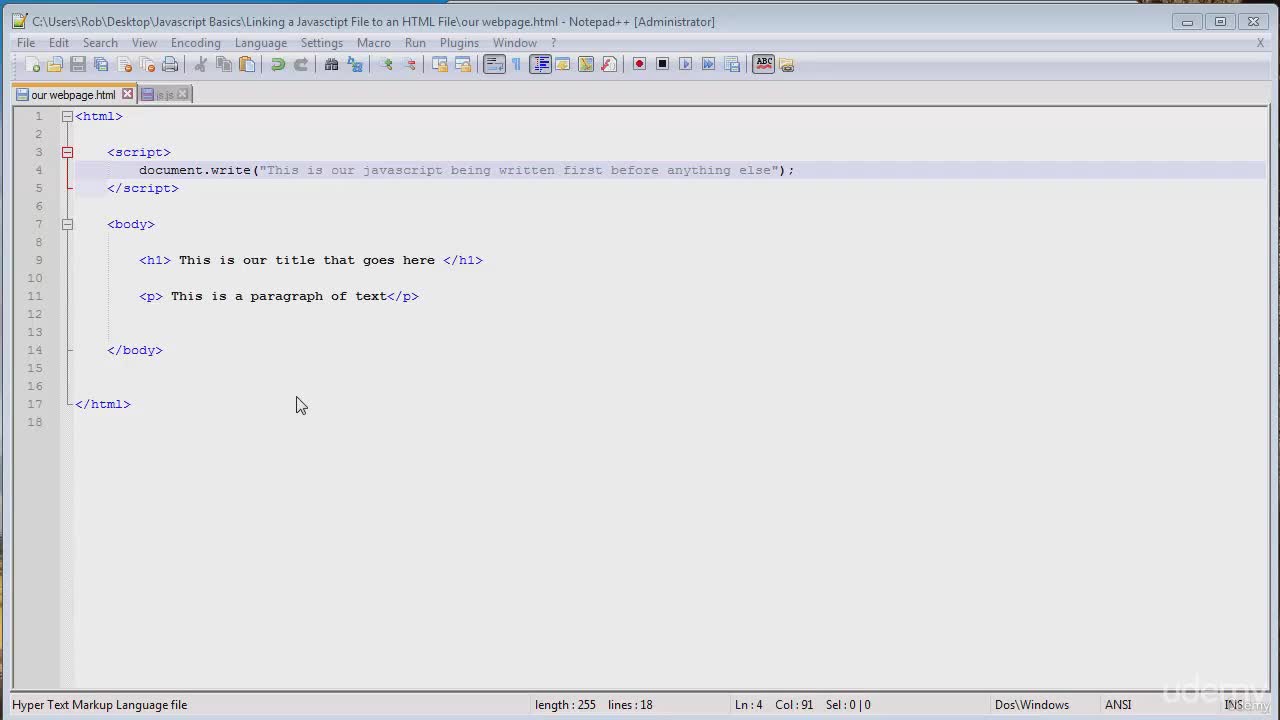Image resolution: width=1280 pixels, height=720 pixels.
Task: Click the Replace icon in toolbar
Action: tap(355, 64)
